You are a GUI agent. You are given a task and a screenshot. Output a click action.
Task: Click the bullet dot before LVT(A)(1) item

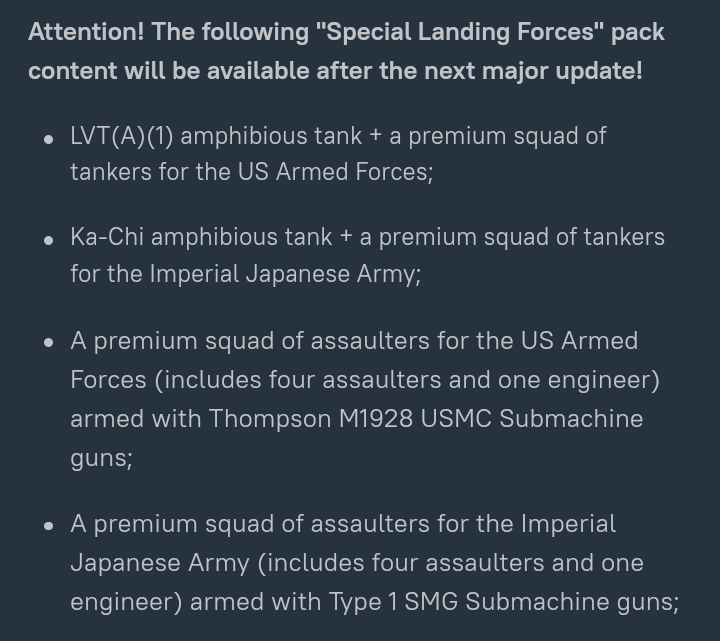tap(49, 140)
